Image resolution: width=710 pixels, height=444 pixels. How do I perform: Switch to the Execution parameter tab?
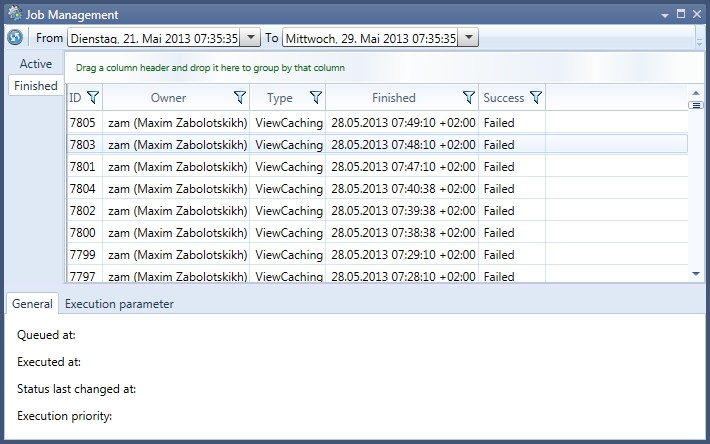[119, 304]
